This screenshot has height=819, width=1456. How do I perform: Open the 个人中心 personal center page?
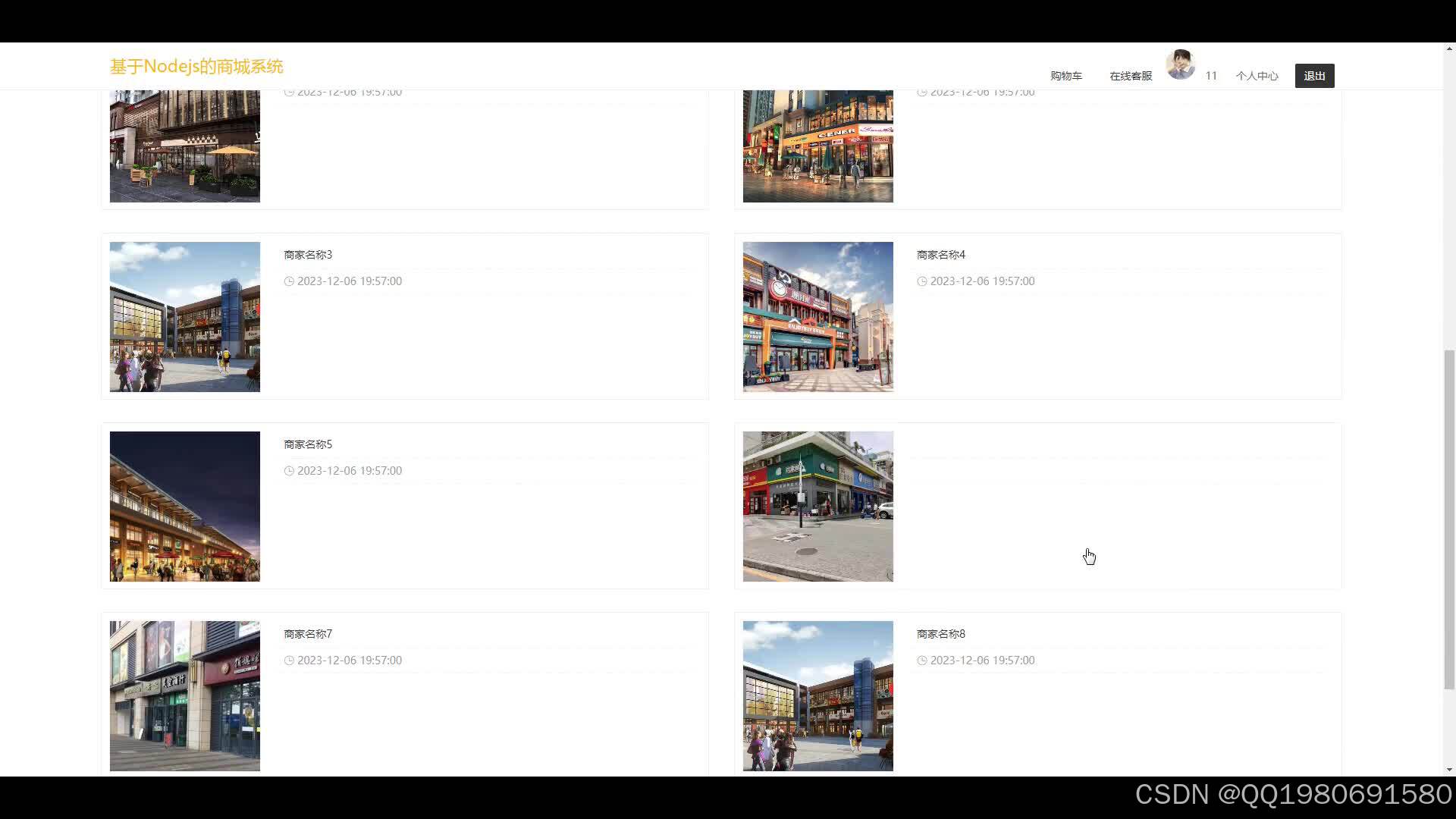tap(1257, 75)
